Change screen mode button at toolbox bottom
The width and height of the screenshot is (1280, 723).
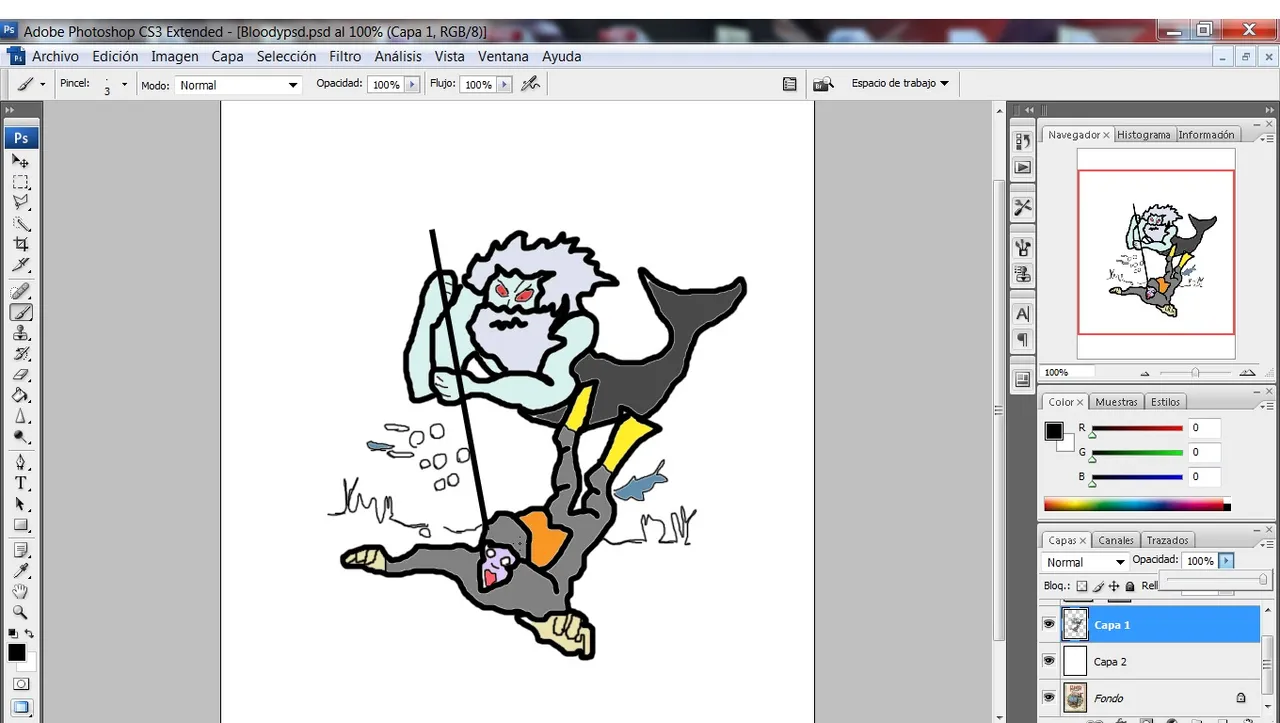click(21, 708)
